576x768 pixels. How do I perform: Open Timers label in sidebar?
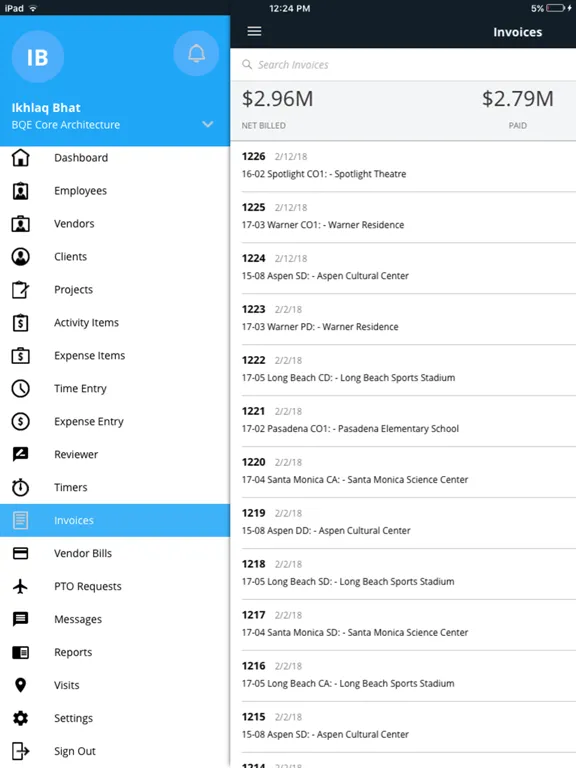pos(71,487)
